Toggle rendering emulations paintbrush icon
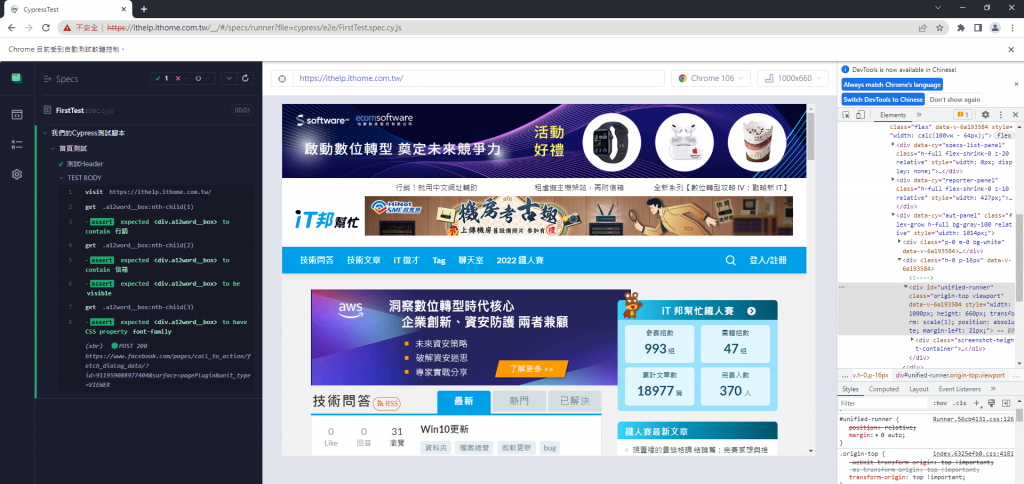The height and width of the screenshot is (484, 1024). click(x=991, y=403)
